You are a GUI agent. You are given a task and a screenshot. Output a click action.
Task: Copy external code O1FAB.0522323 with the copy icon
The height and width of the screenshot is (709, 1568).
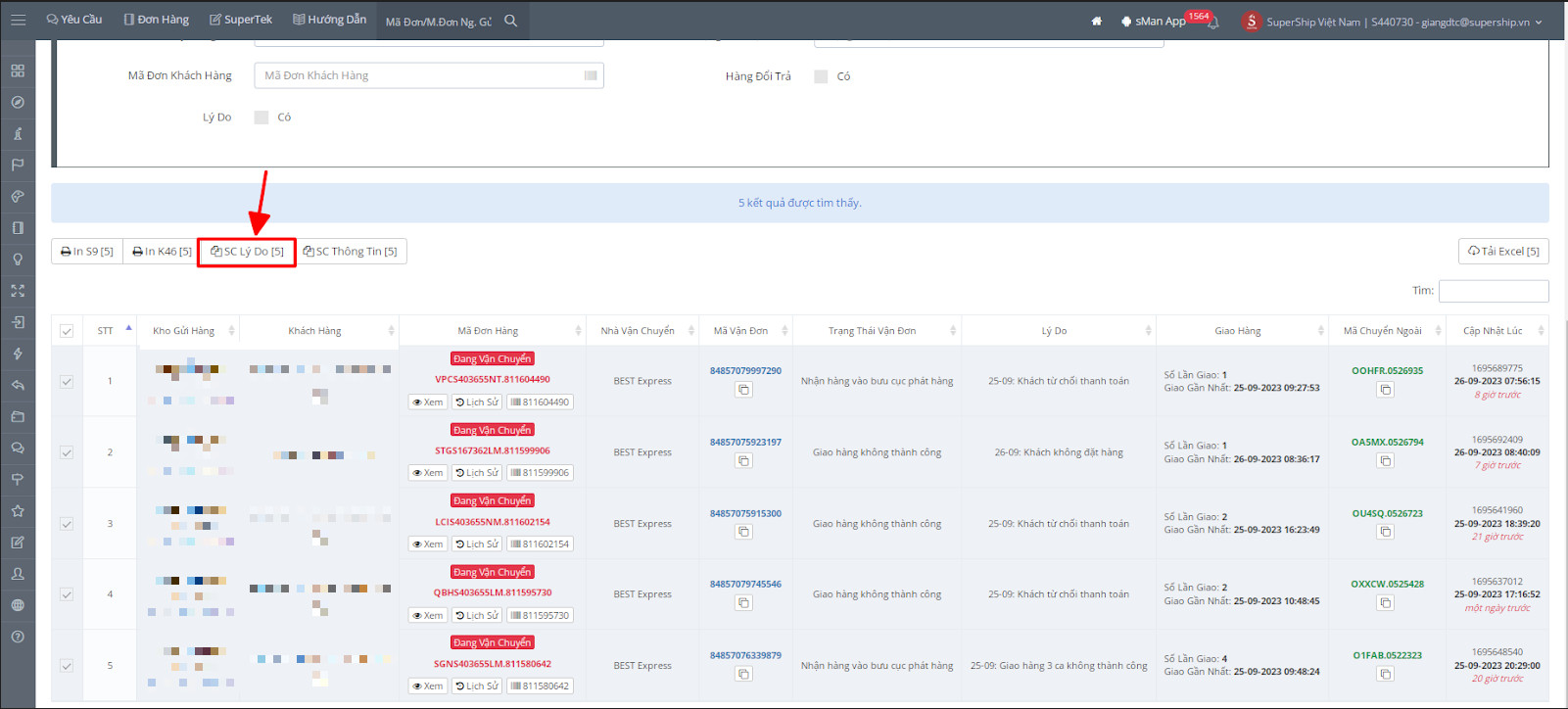1386,674
